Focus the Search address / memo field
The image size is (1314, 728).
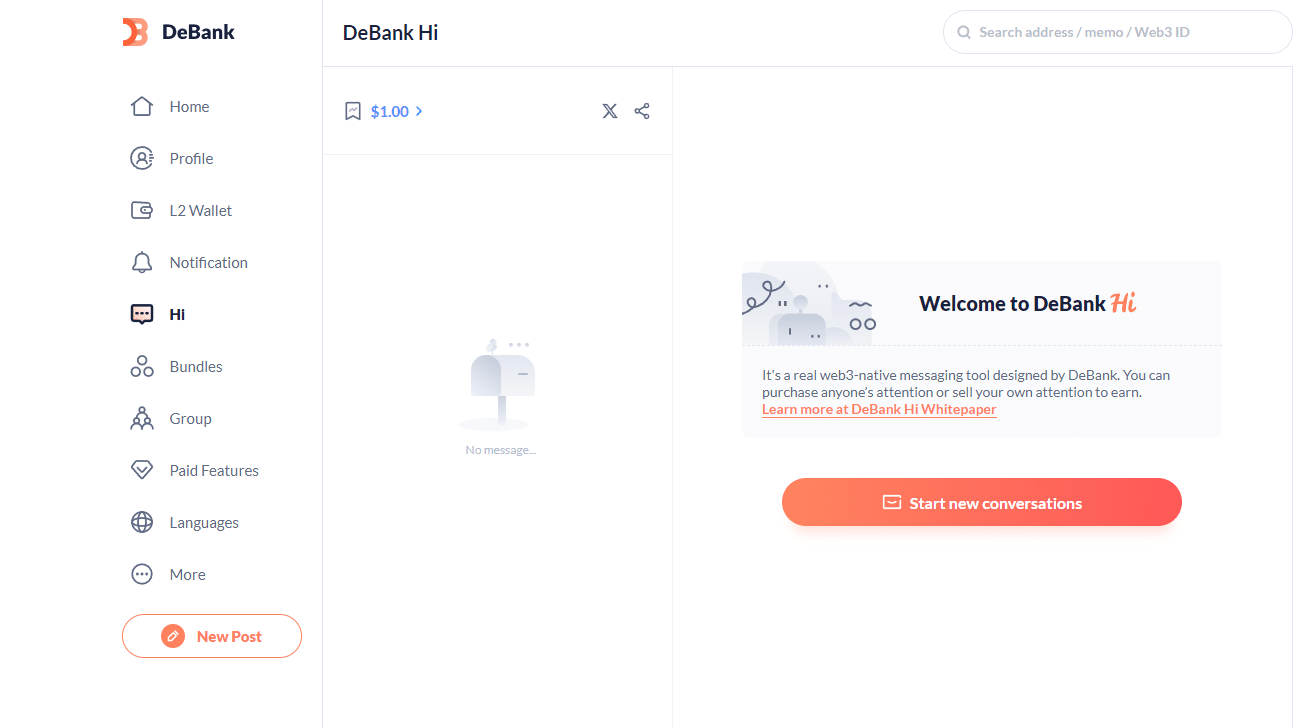pyautogui.click(x=1118, y=32)
